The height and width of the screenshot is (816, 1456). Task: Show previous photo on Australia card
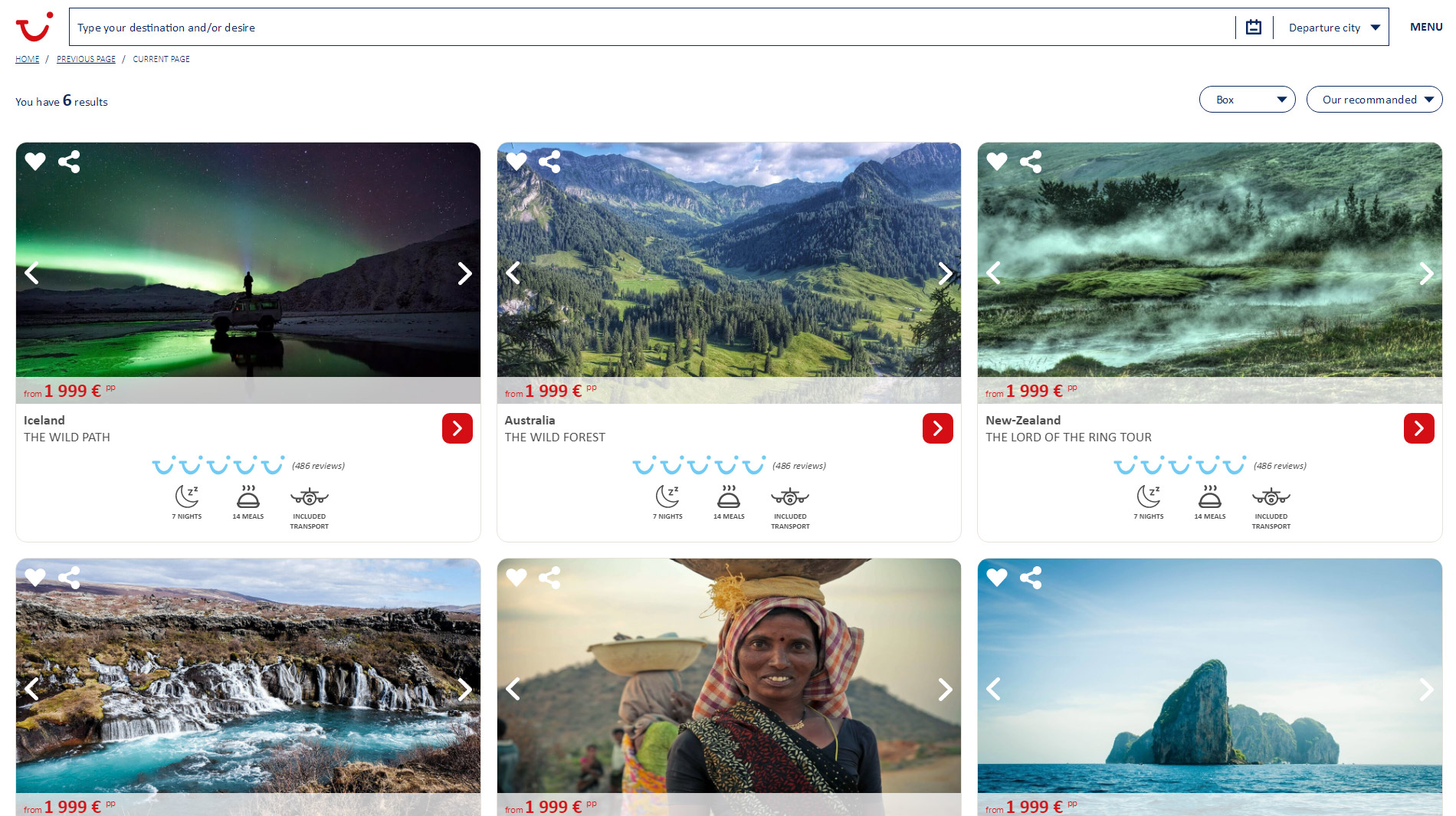[x=513, y=274]
